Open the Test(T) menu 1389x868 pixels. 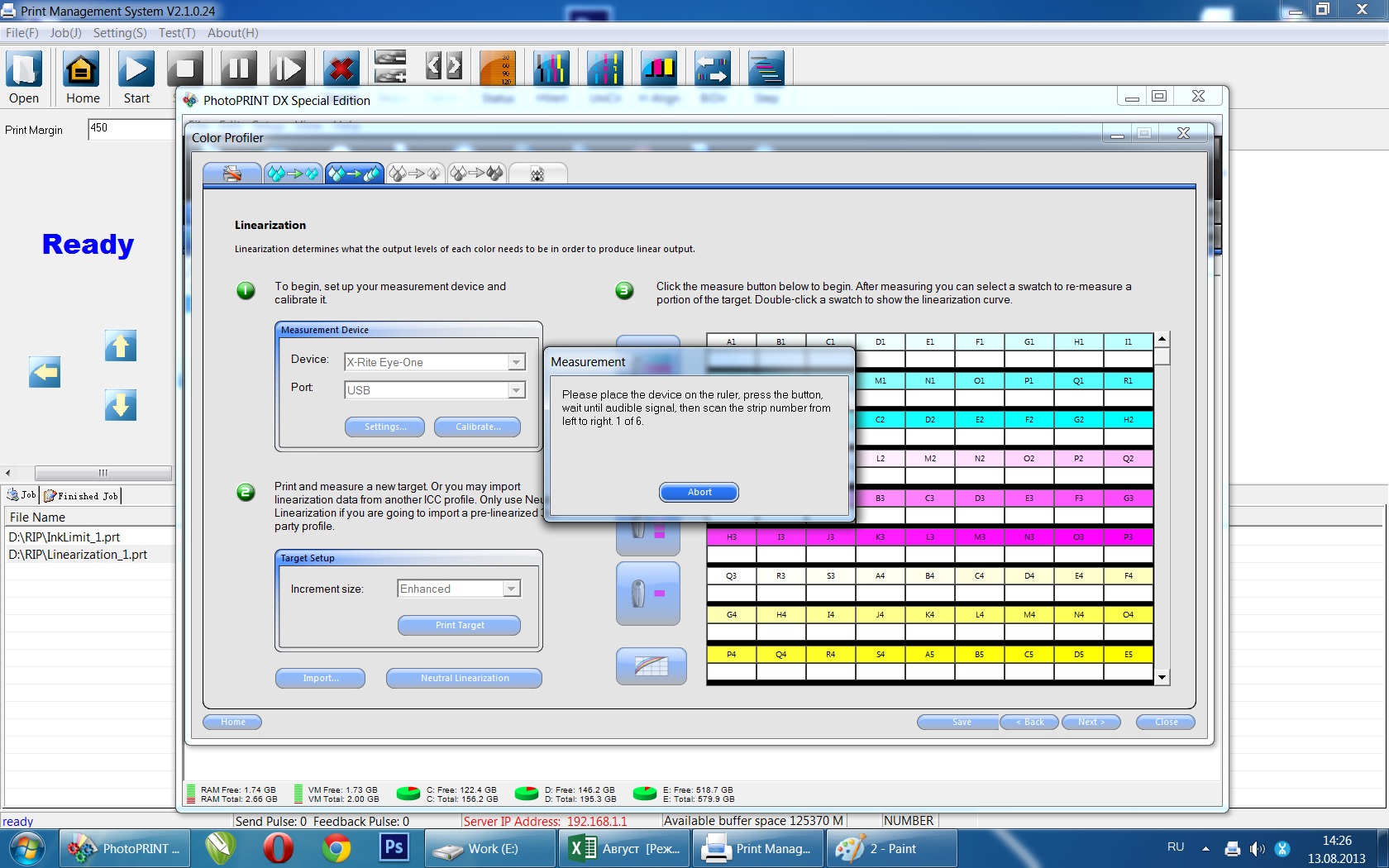177,33
